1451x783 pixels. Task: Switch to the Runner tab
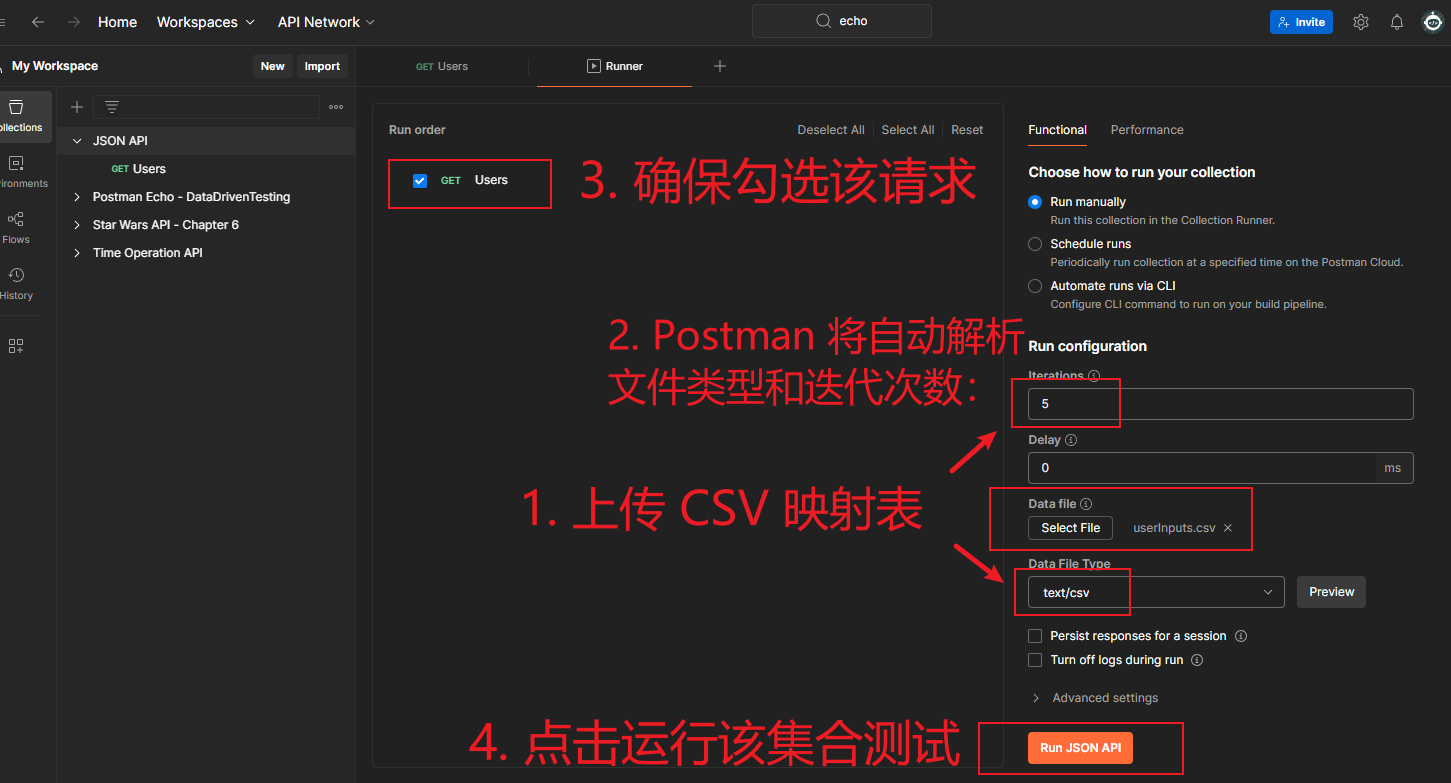click(615, 66)
